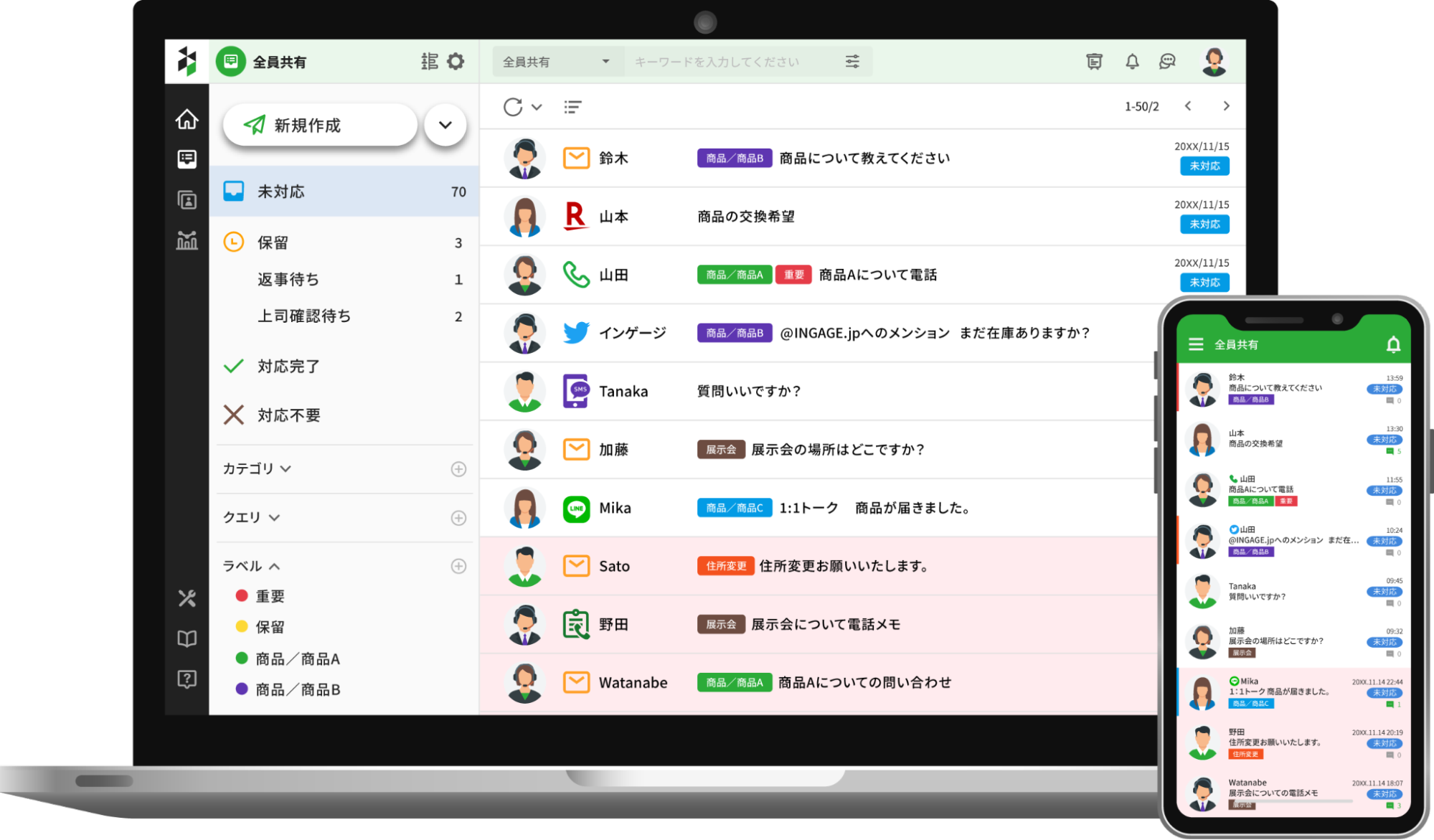This screenshot has height=840, width=1434.
Task: Open the chat bubble icon in top bar
Action: click(1167, 62)
